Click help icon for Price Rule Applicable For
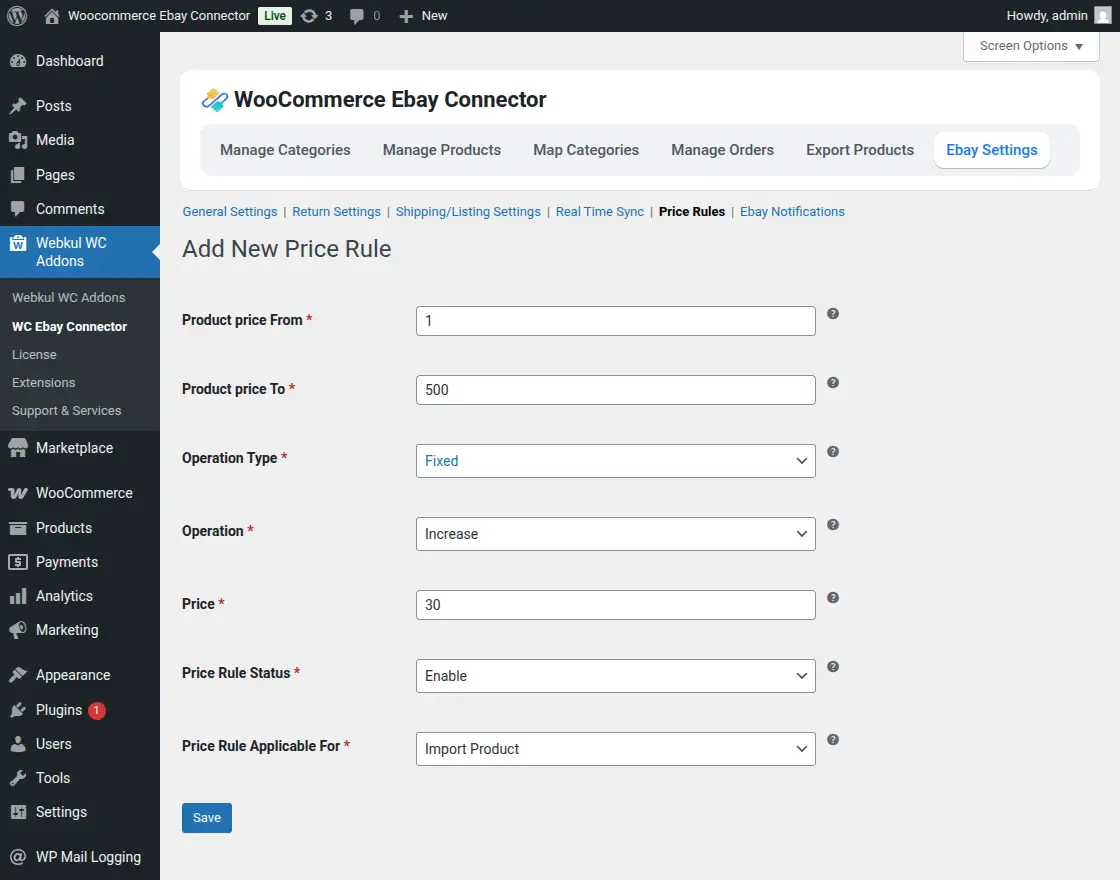 [833, 740]
